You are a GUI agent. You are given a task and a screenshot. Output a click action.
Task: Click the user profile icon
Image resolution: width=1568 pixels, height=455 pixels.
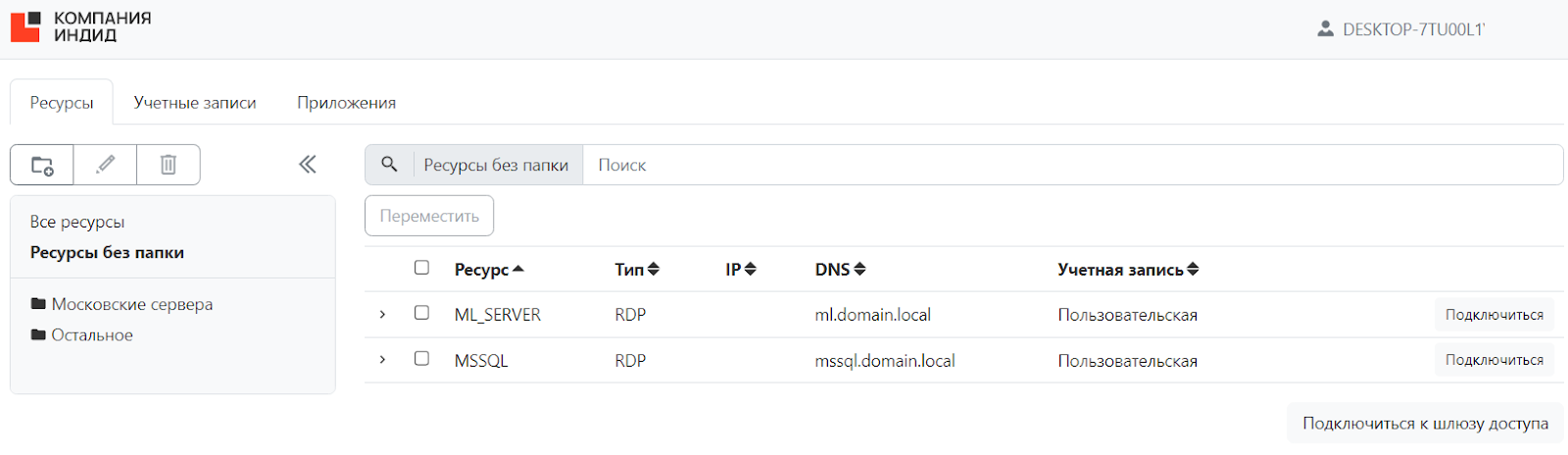click(x=1325, y=29)
